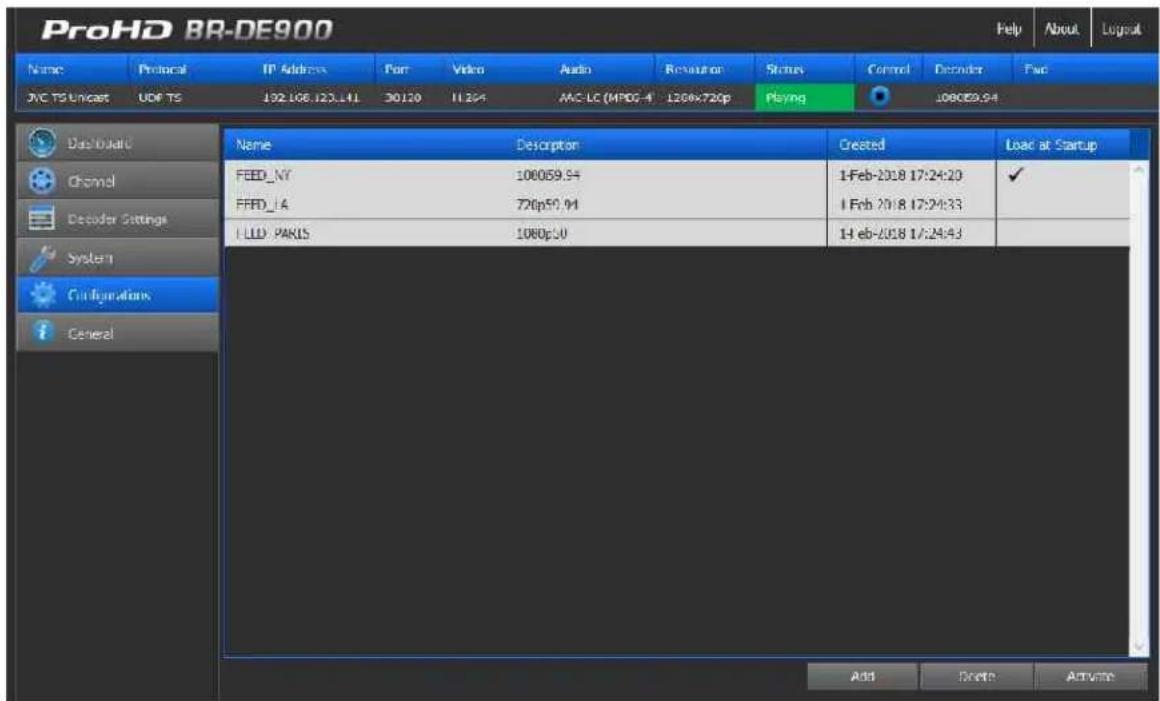Select the FEED_PARIS configuration row
The height and width of the screenshot is (701, 1160).
tap(677, 233)
